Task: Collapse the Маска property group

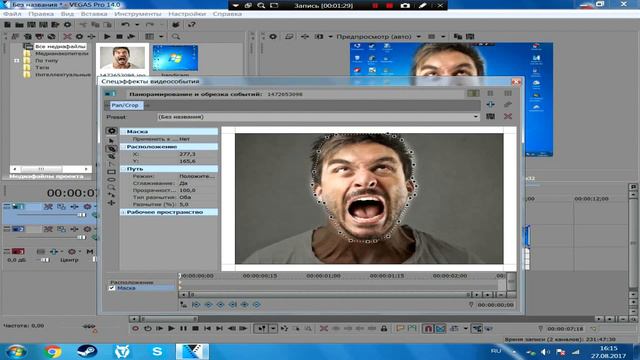Action: point(123,132)
